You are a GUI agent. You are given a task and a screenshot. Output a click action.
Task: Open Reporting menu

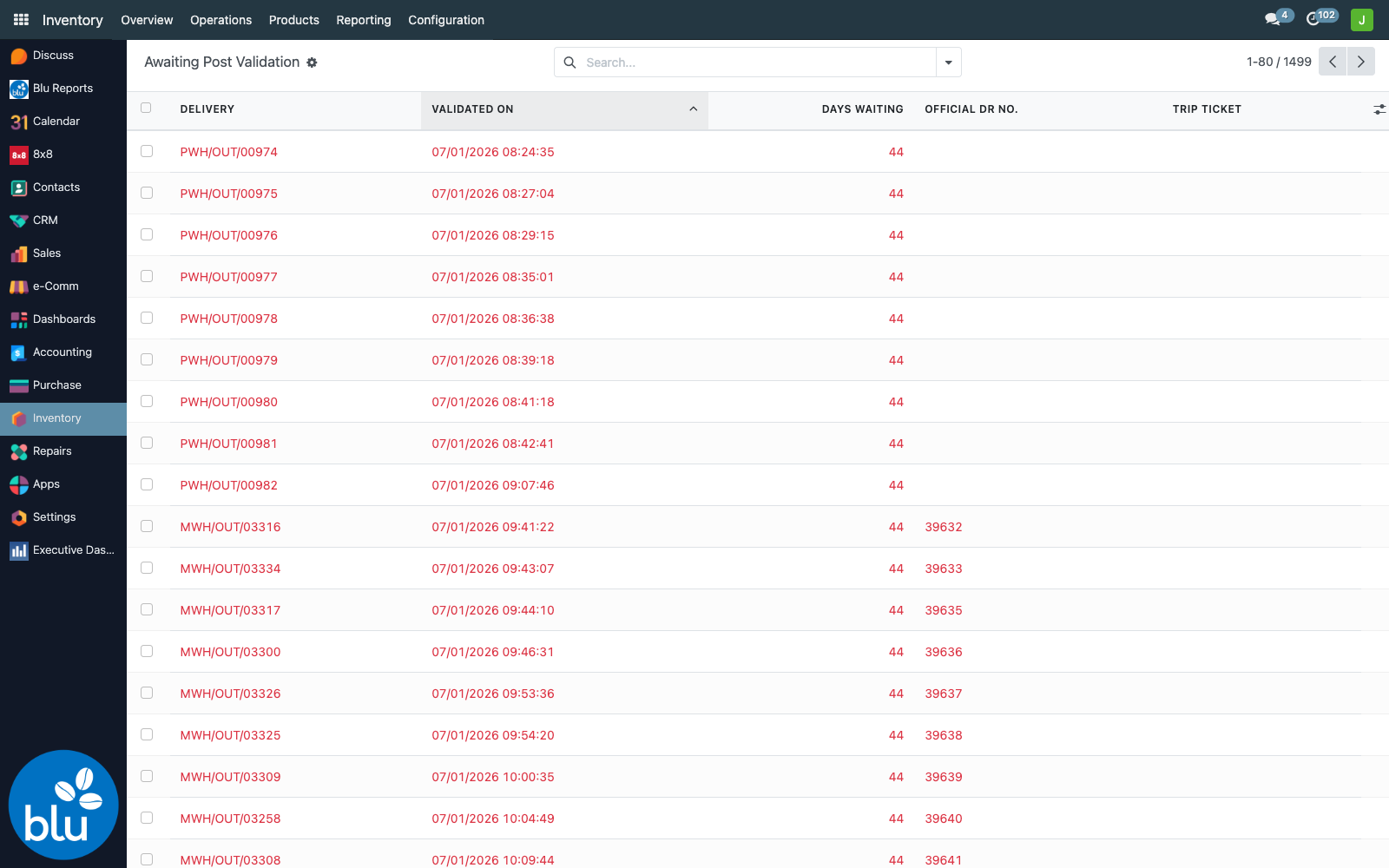(x=364, y=20)
